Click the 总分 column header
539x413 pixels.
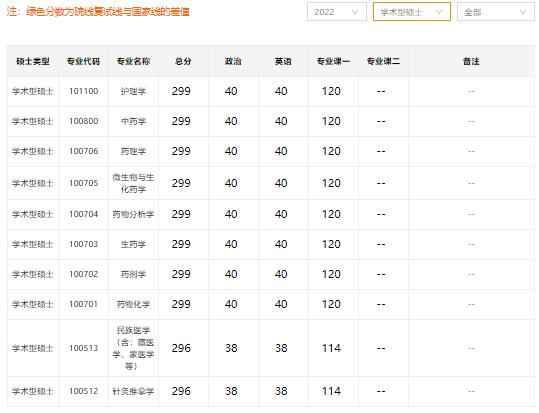click(x=183, y=61)
